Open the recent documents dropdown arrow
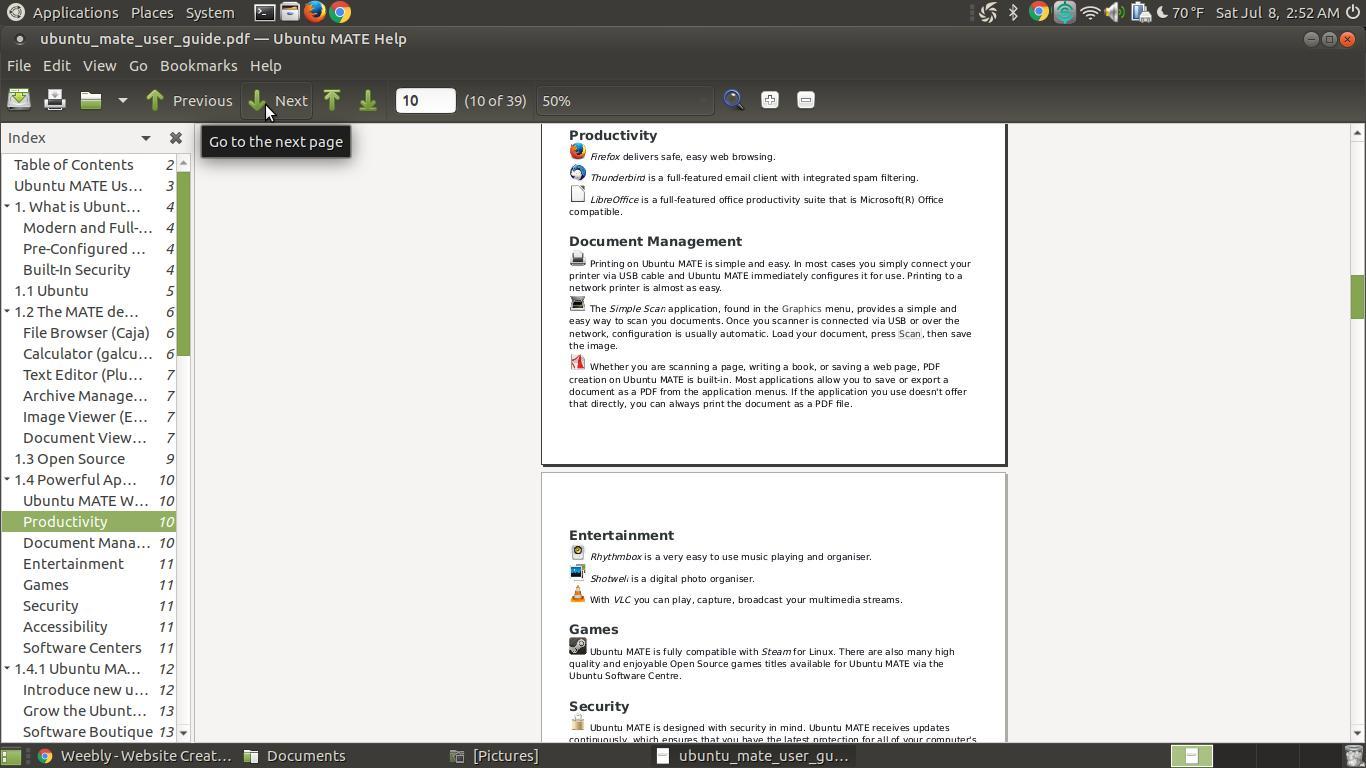 (x=122, y=100)
